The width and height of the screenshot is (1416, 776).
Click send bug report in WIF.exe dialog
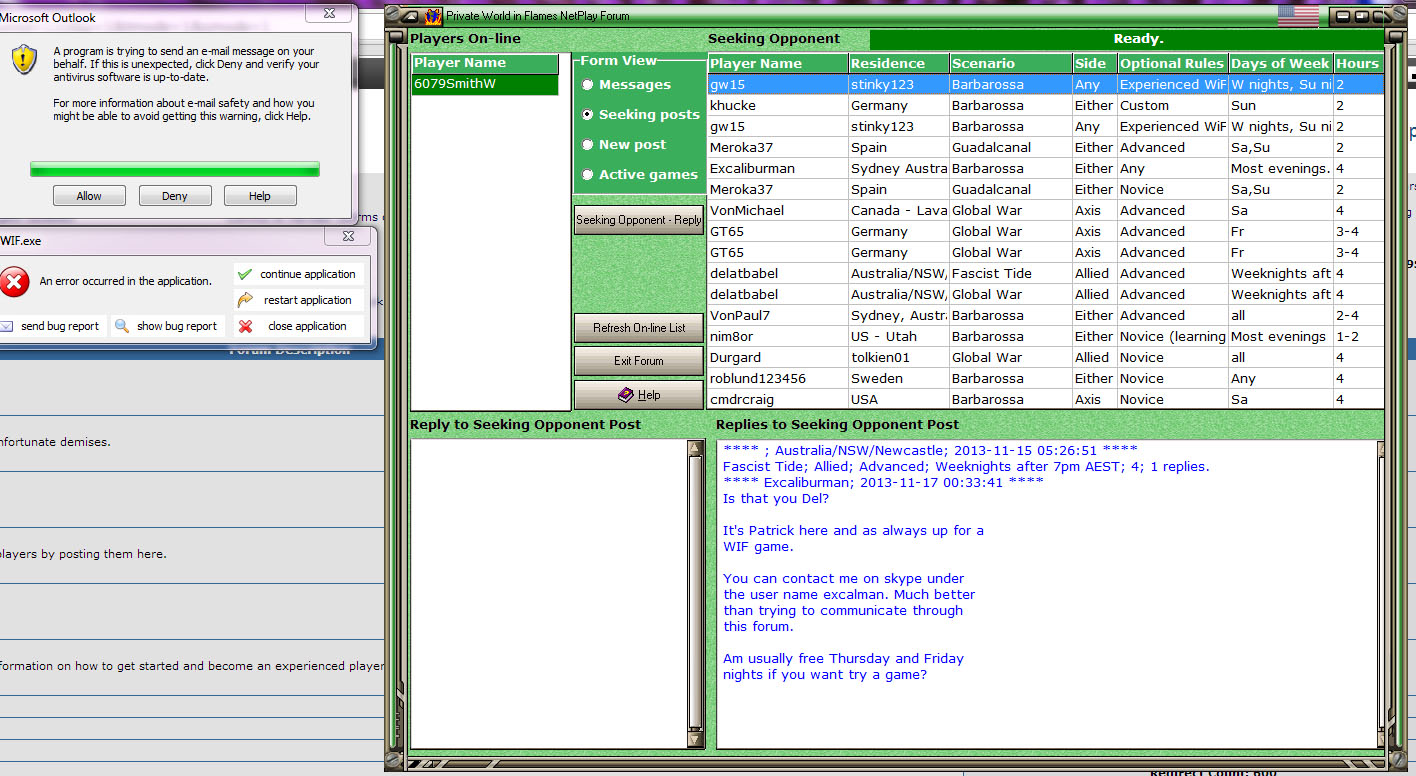tap(51, 326)
